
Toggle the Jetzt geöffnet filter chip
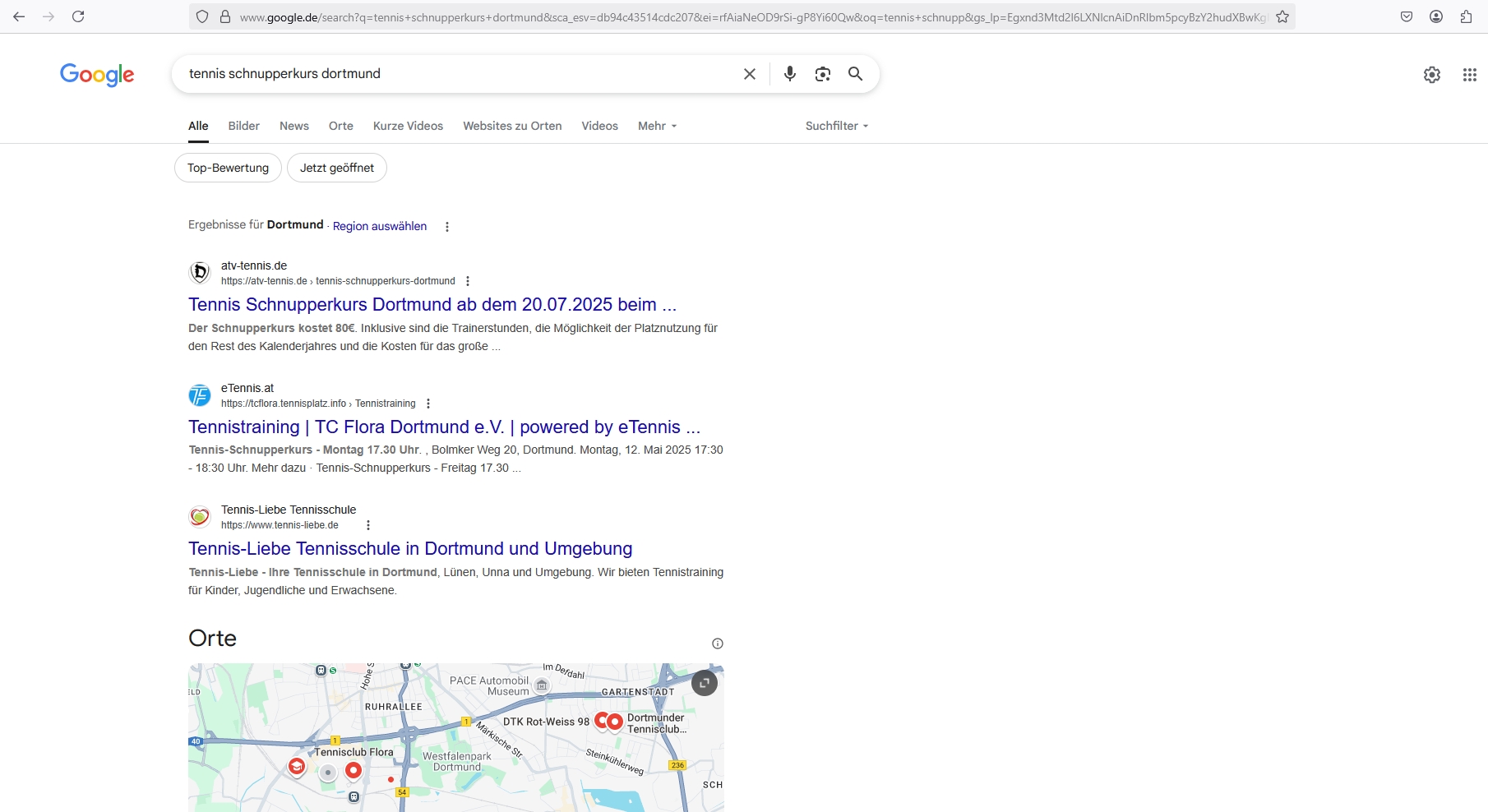pyautogui.click(x=336, y=168)
